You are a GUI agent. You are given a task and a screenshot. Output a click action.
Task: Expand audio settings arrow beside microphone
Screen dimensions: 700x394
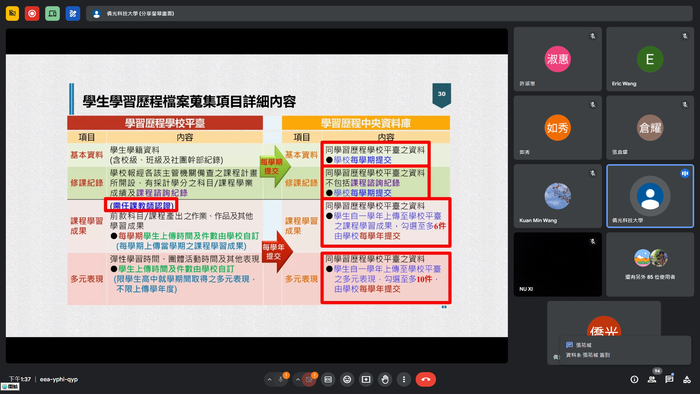pyautogui.click(x=269, y=379)
